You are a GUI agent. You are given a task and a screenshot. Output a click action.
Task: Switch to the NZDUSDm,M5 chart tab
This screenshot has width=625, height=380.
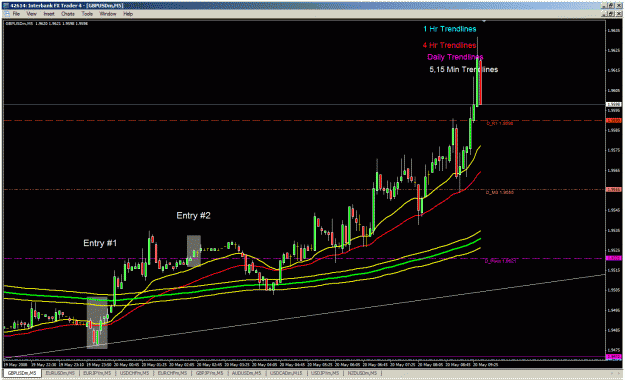(362, 373)
